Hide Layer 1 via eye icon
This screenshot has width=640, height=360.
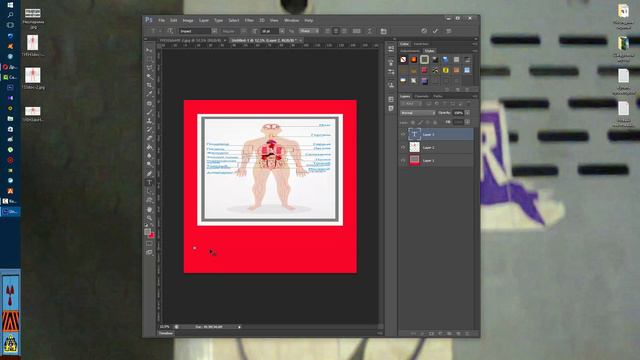pyautogui.click(x=403, y=160)
